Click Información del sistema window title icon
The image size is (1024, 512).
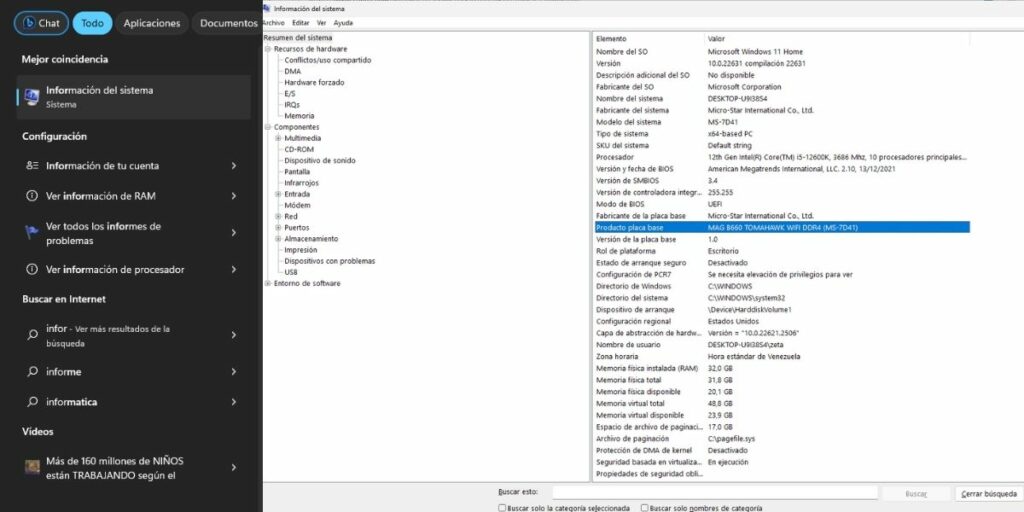tap(267, 8)
